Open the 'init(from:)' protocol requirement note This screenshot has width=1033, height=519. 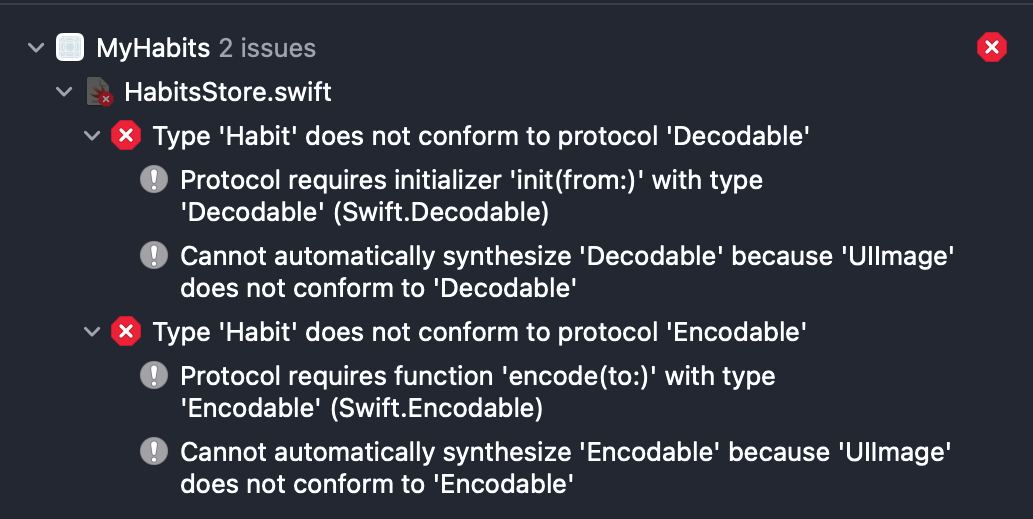point(472,196)
